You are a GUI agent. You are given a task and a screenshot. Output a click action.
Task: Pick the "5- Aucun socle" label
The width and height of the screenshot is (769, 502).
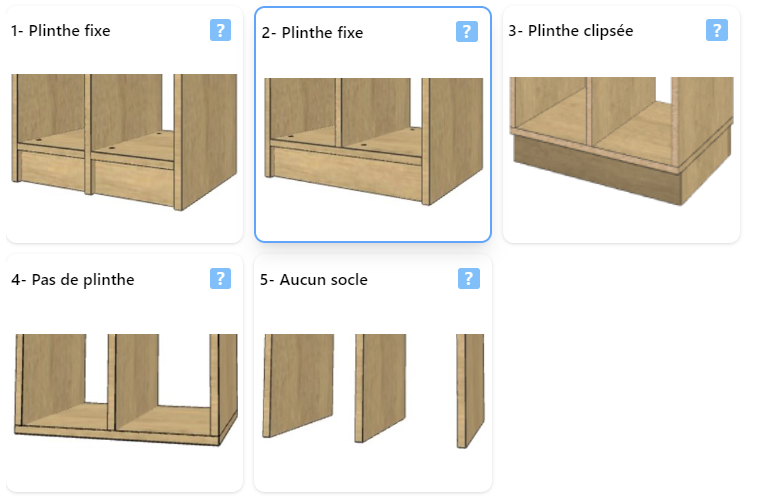(x=314, y=280)
